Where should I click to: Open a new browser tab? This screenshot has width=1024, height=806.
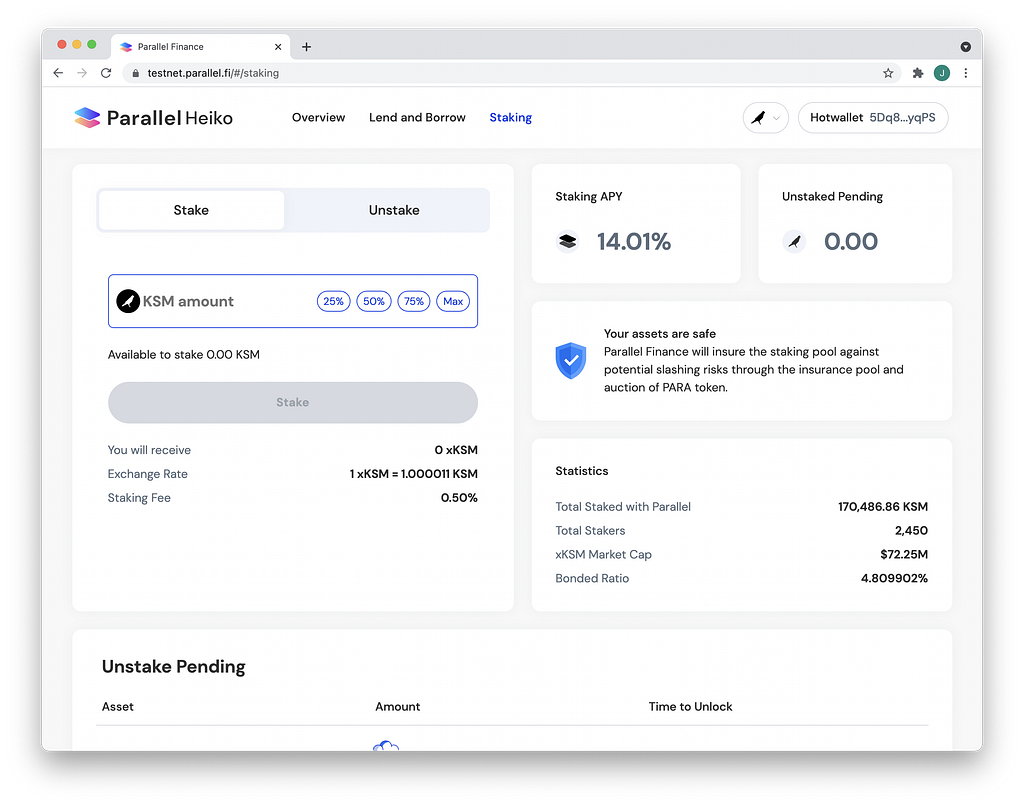click(x=306, y=46)
